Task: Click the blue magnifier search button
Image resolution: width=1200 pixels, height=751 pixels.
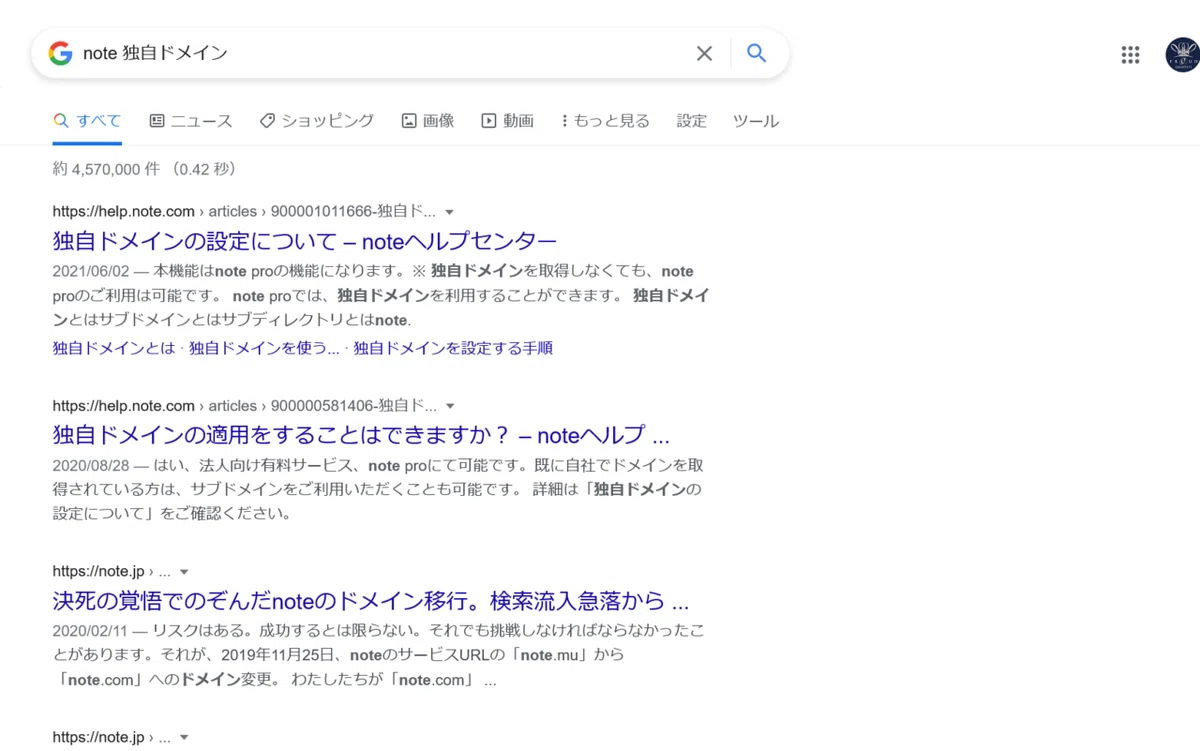Action: pyautogui.click(x=757, y=53)
